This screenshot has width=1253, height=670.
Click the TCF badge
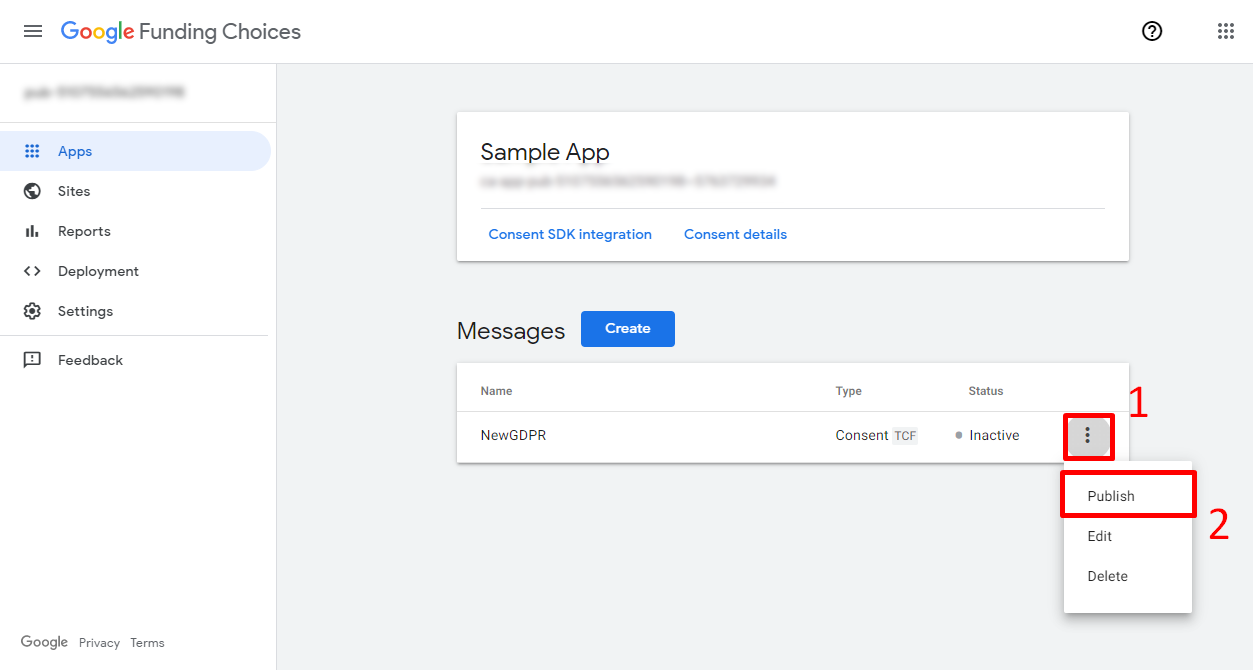(905, 436)
